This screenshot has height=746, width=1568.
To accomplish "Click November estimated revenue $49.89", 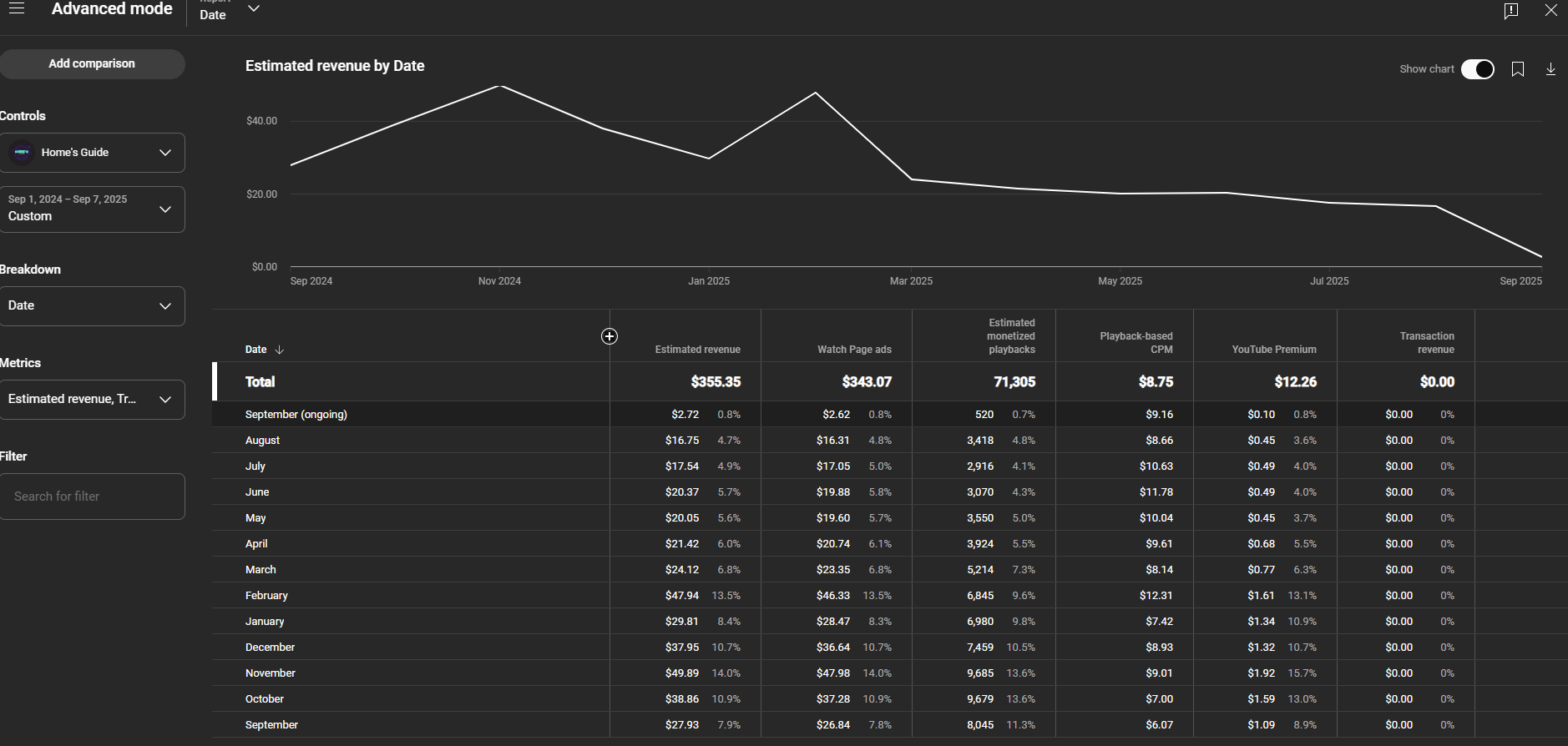I will click(x=682, y=673).
